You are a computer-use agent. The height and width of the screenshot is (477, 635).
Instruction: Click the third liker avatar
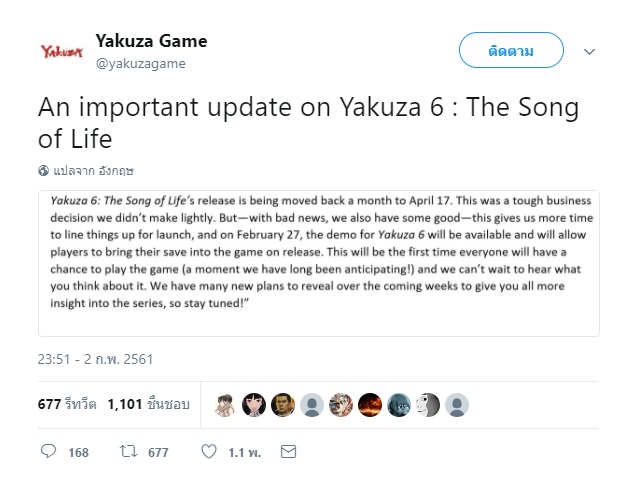coord(283,404)
